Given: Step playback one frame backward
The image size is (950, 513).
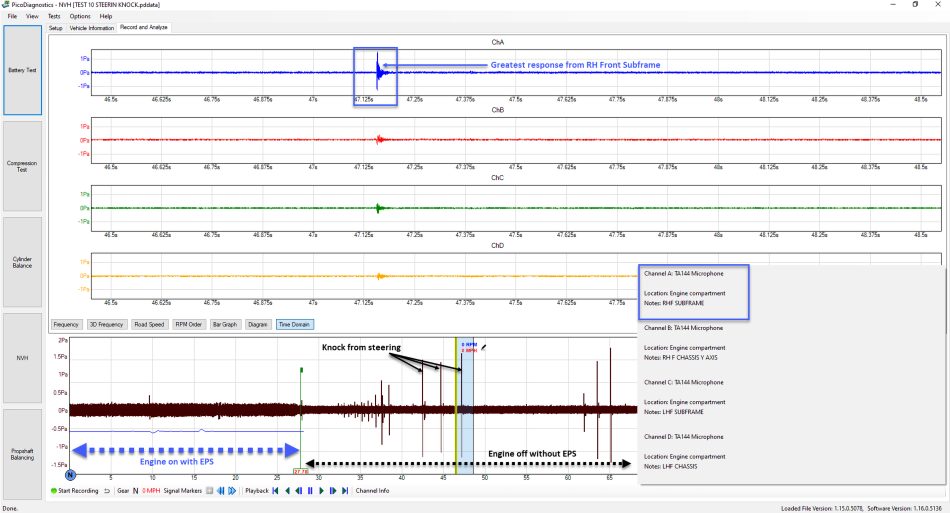Looking at the screenshot, I should pyautogui.click(x=298, y=491).
